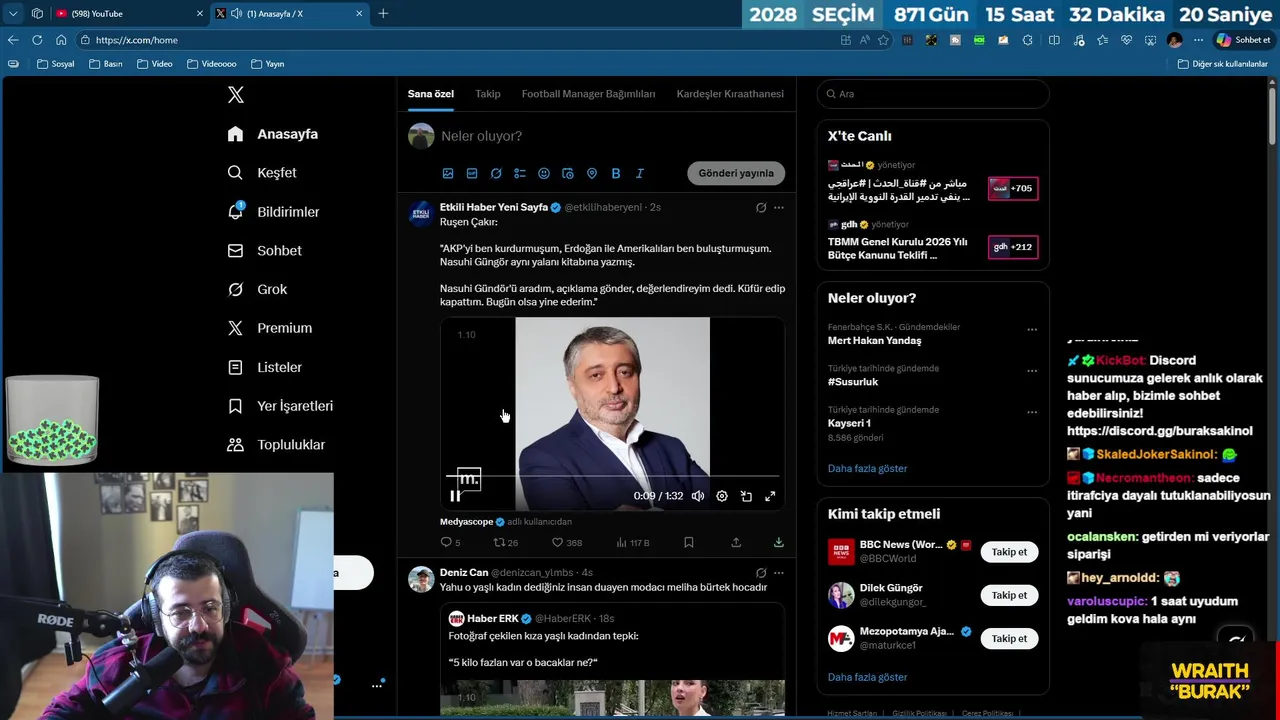
Task: Follow BBC News account
Action: point(1009,552)
